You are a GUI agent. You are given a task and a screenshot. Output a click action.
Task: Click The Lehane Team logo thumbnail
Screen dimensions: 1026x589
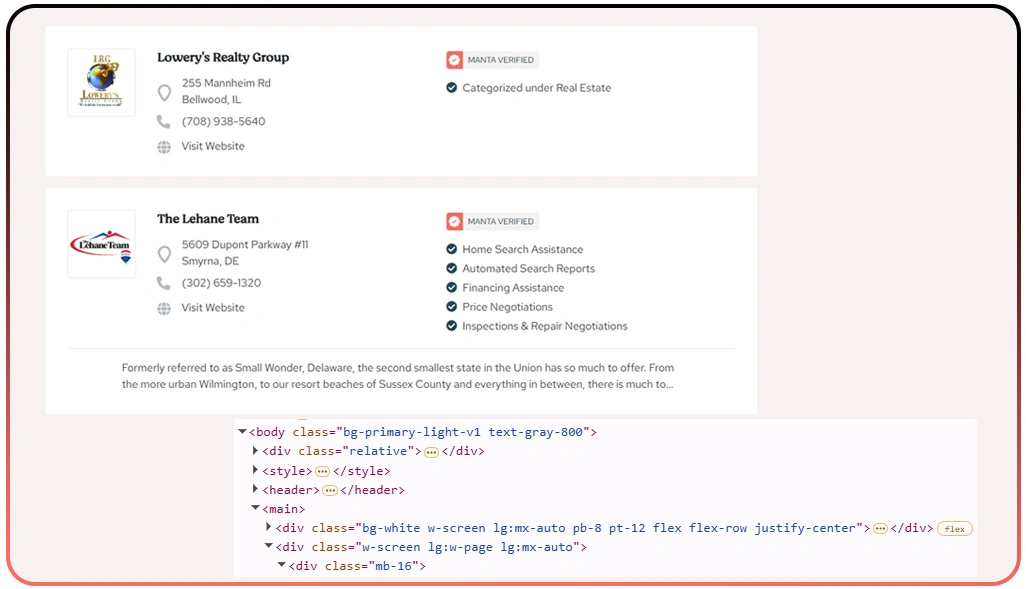coord(101,244)
